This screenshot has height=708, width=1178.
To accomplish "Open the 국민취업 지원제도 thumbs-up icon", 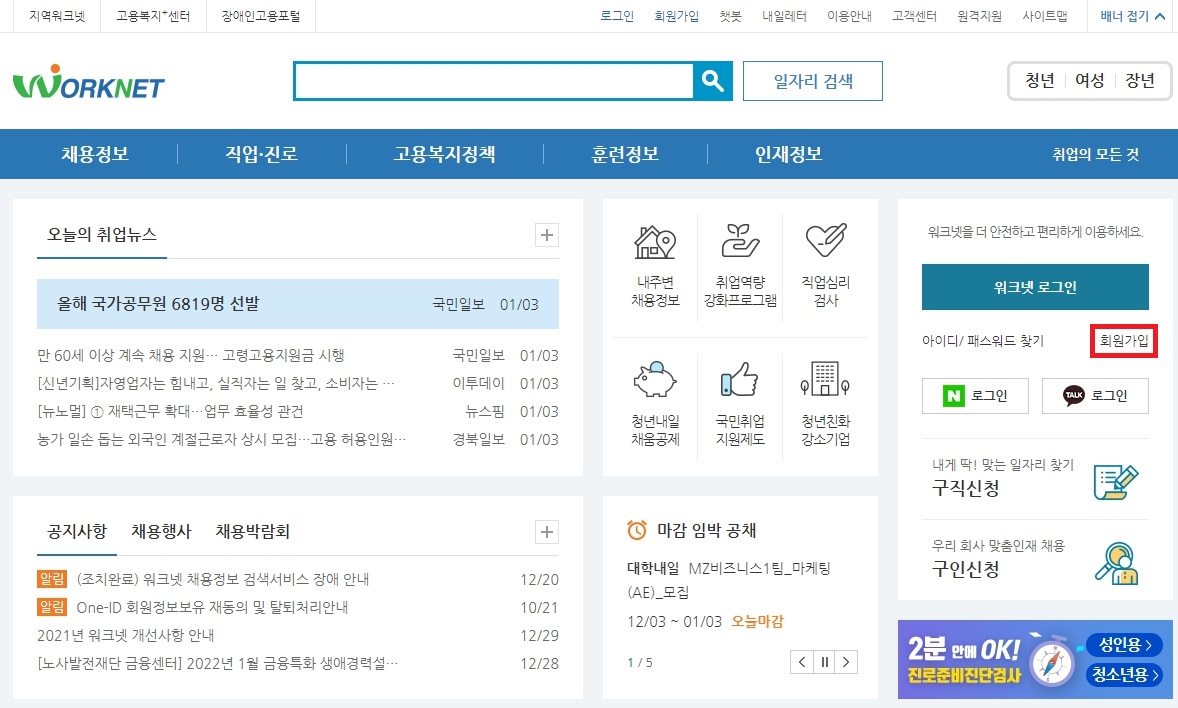I will click(x=740, y=379).
